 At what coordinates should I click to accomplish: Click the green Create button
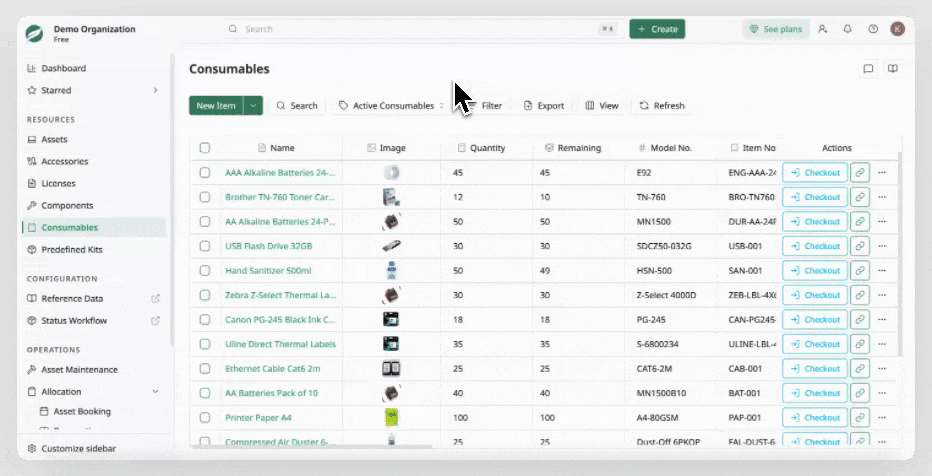pyautogui.click(x=657, y=29)
